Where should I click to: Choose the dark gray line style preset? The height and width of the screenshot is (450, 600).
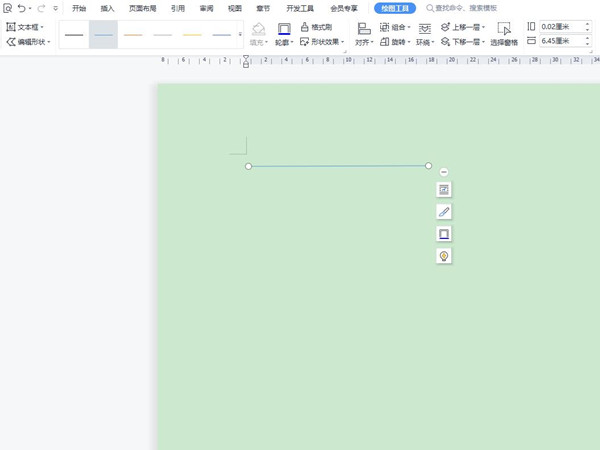[x=74, y=35]
